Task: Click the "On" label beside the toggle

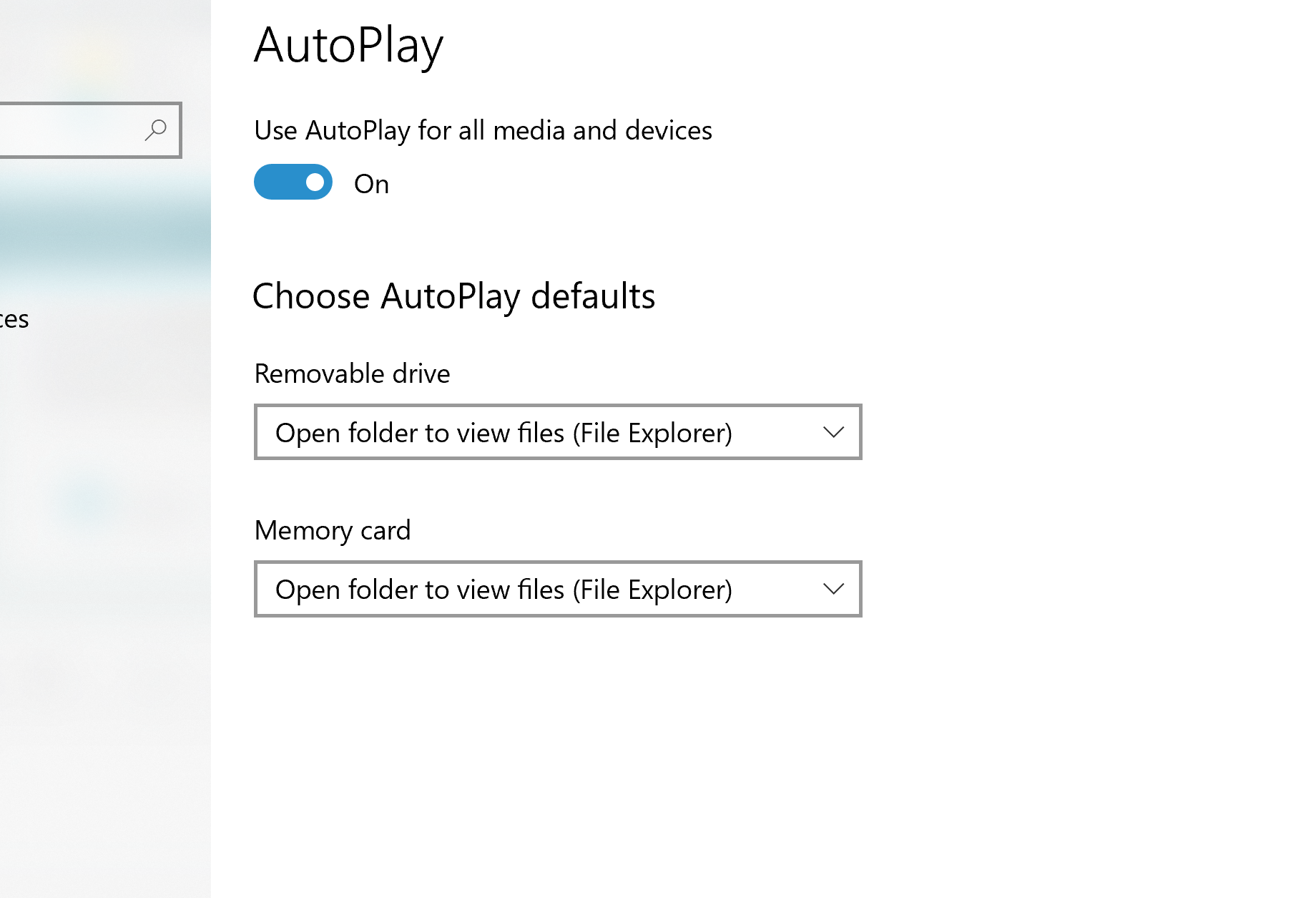Action: 371,184
